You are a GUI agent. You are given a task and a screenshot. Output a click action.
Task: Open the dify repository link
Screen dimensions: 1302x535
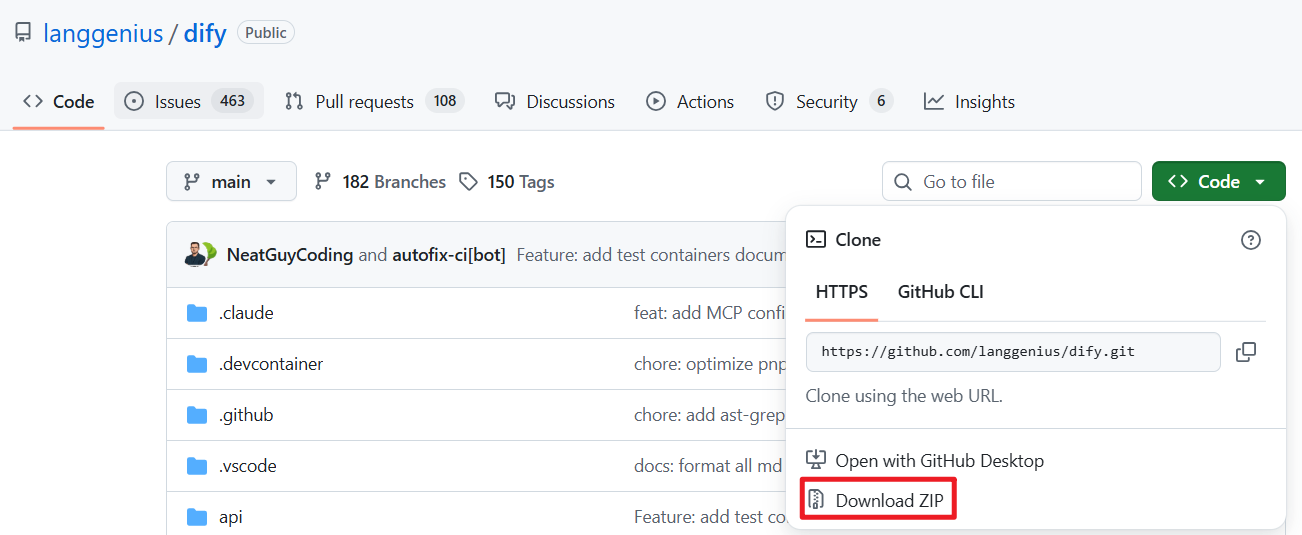pos(205,33)
